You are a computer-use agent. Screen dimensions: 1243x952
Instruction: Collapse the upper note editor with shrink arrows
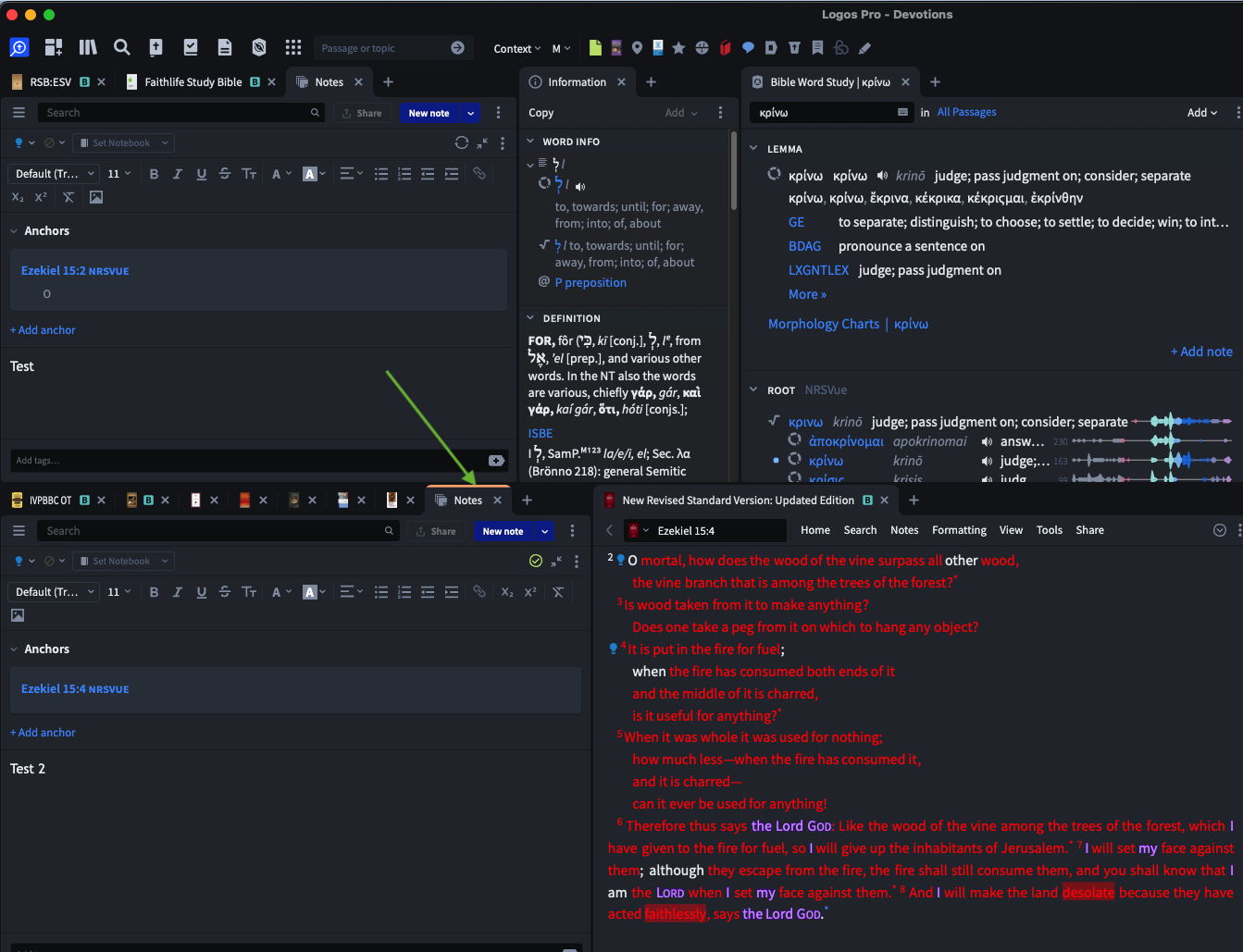pyautogui.click(x=482, y=143)
